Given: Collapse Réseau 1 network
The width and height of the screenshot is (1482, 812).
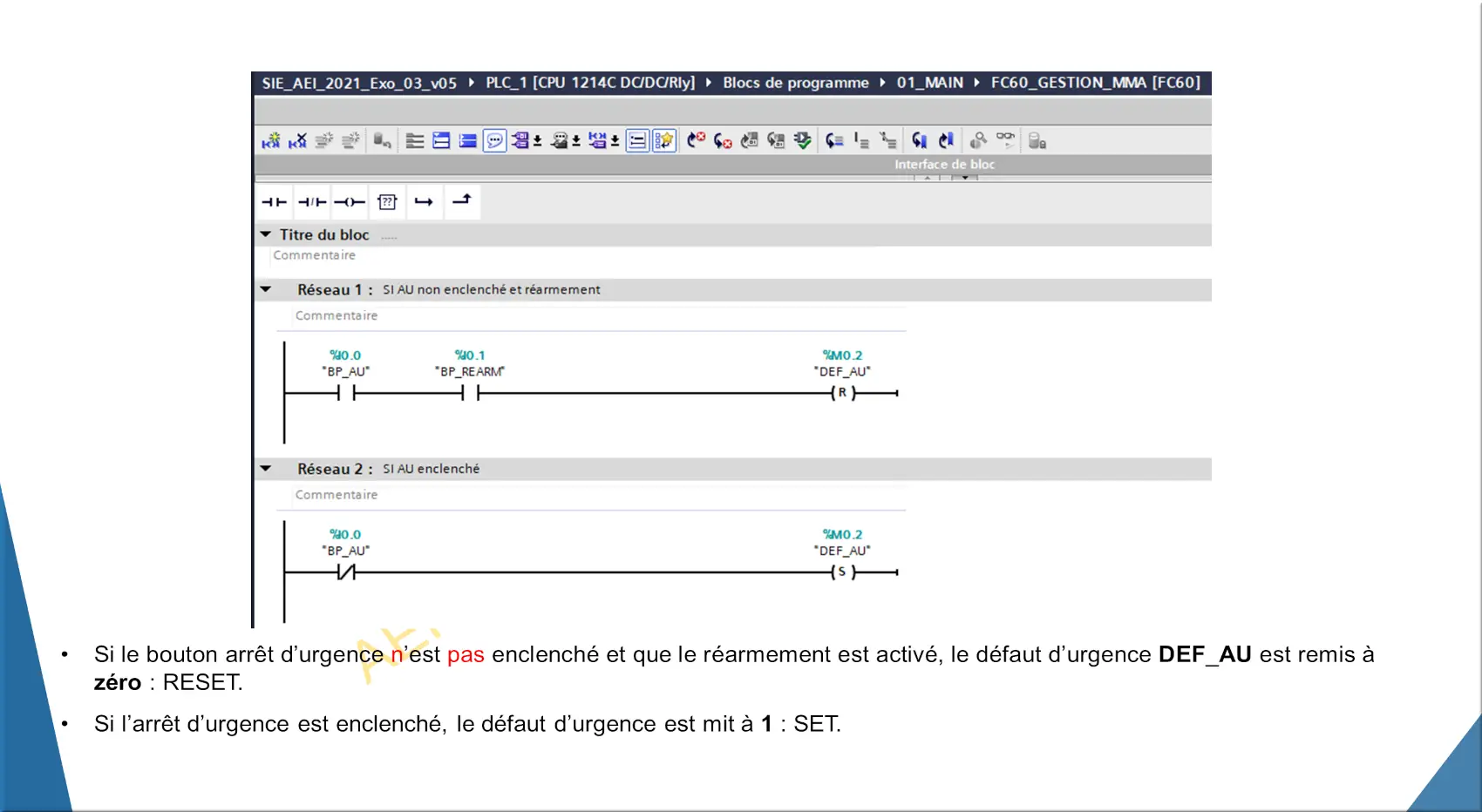Looking at the screenshot, I should click(266, 289).
